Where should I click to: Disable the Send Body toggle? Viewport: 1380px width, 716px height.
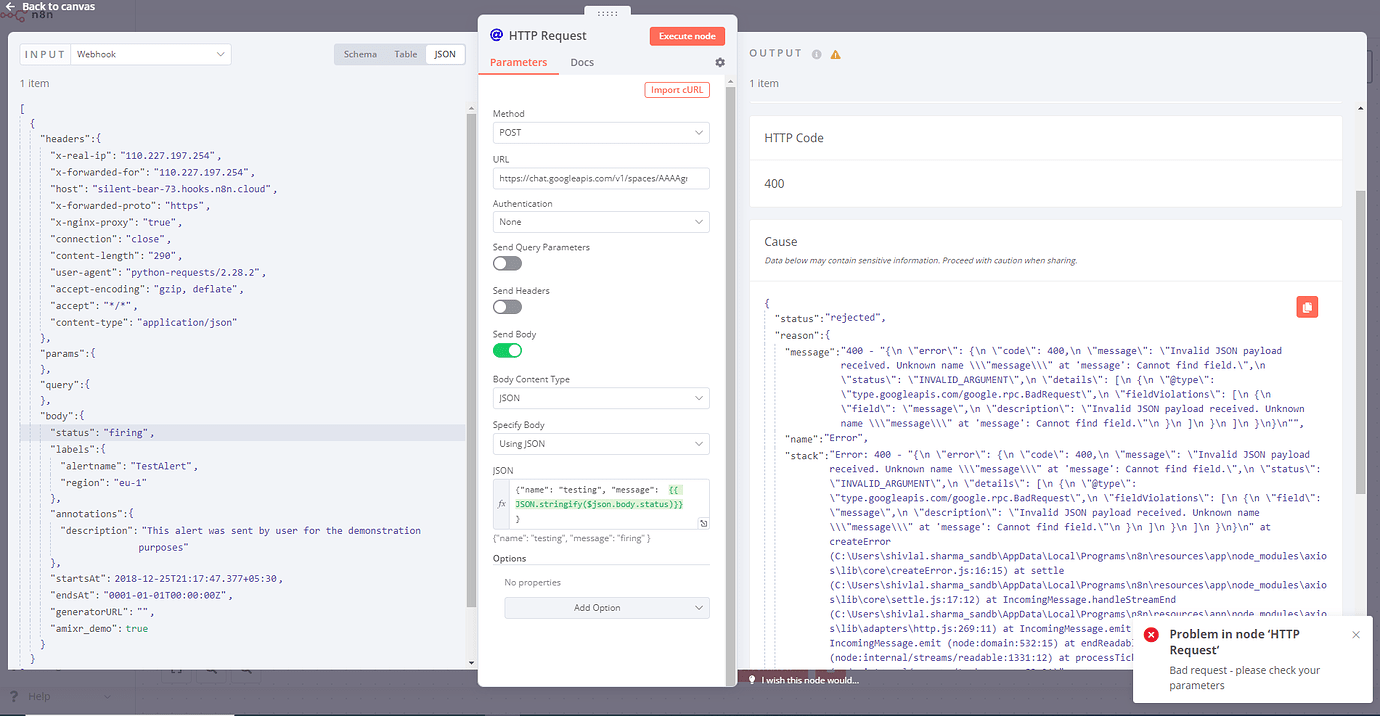[507, 350]
